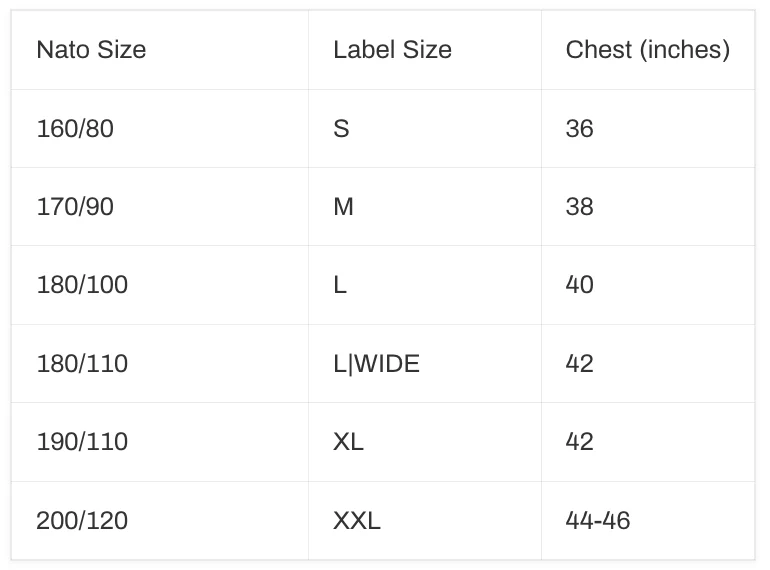Click the chest value 44-46

click(x=598, y=520)
